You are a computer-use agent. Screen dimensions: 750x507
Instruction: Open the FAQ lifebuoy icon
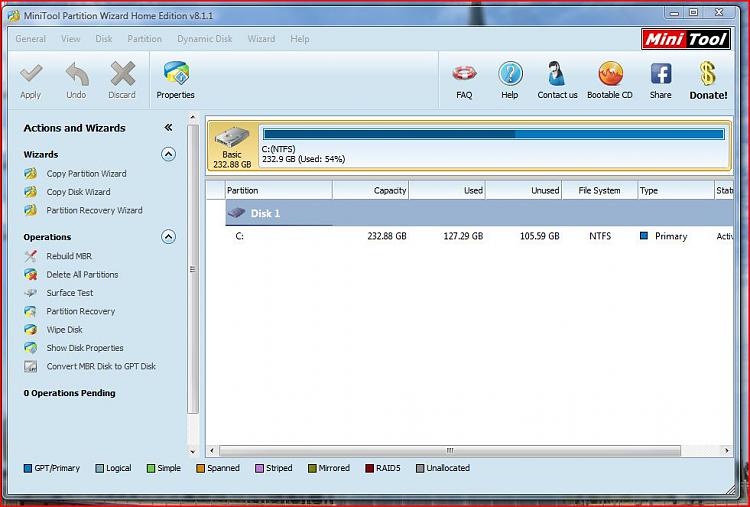464,74
